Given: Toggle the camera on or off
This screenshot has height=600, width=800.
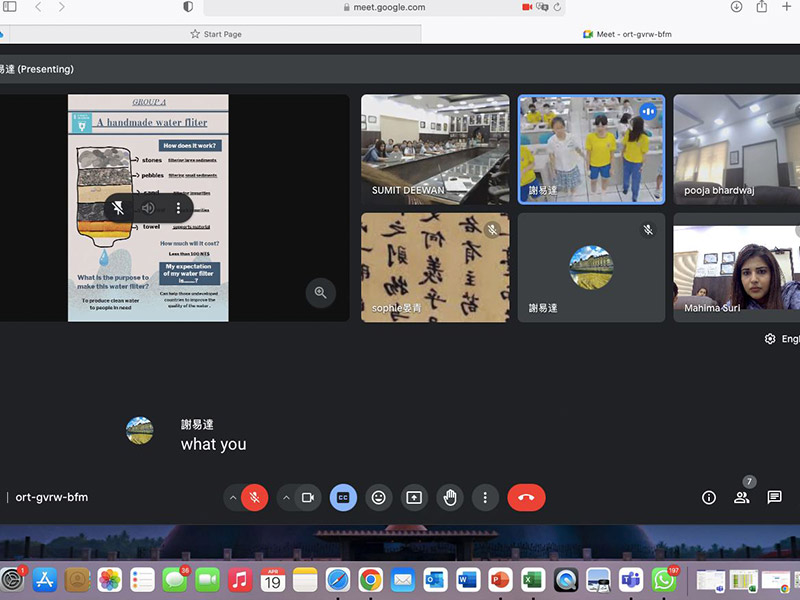Looking at the screenshot, I should pos(308,497).
